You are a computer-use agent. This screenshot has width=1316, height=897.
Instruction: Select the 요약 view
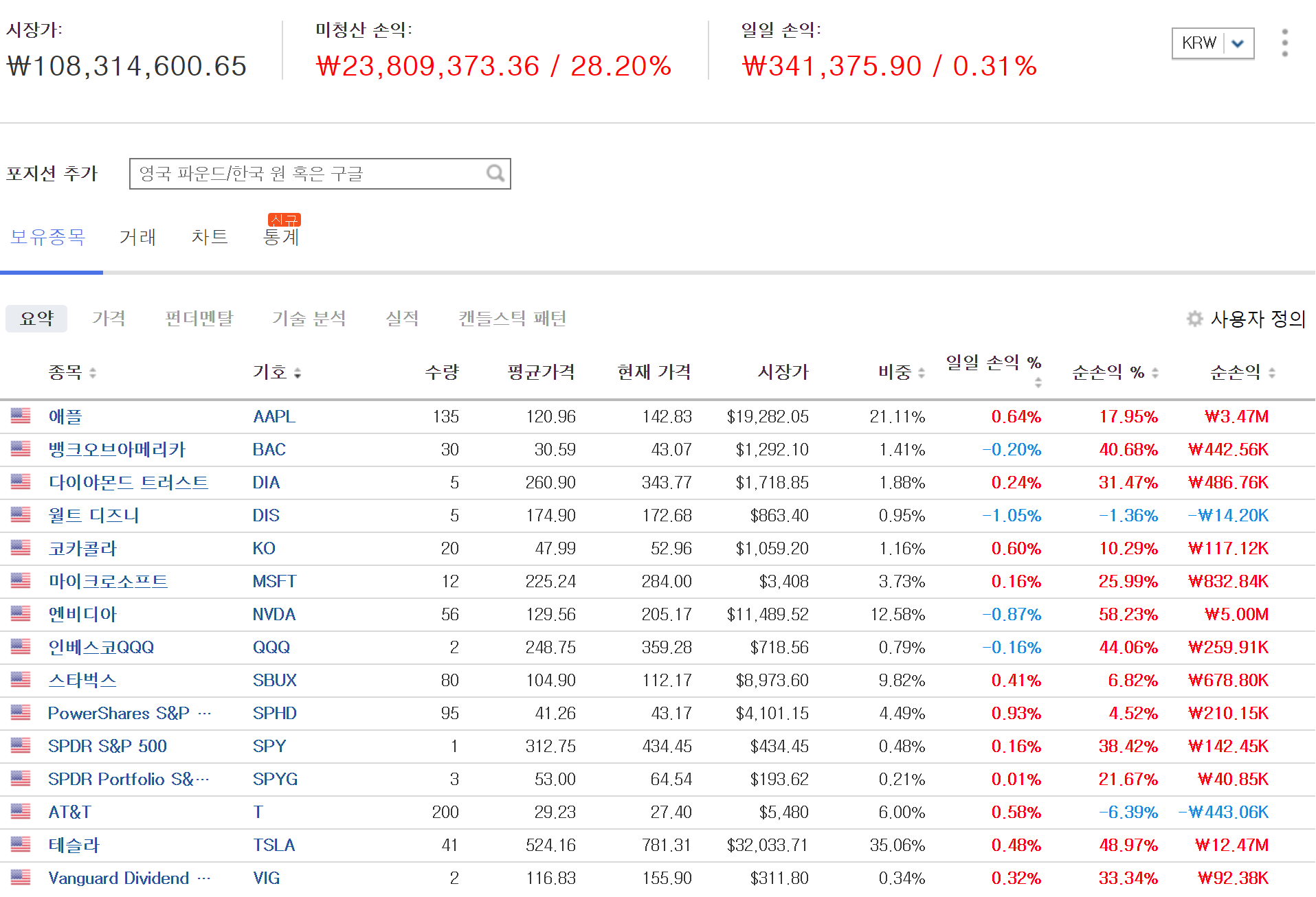[x=36, y=319]
